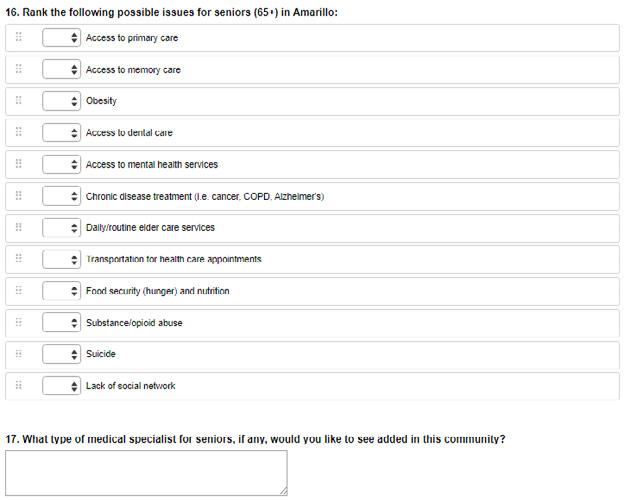625x500 pixels.
Task: Click drag handle for Lack of social network
Action: [x=19, y=385]
